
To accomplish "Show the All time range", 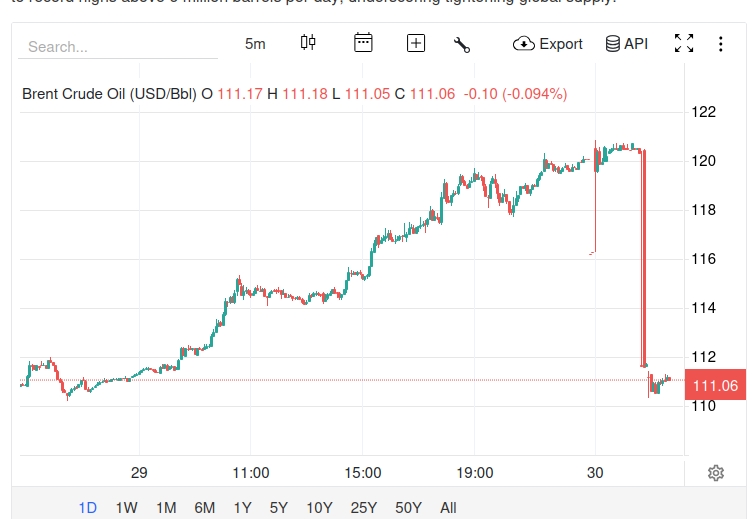I will tap(448, 507).
